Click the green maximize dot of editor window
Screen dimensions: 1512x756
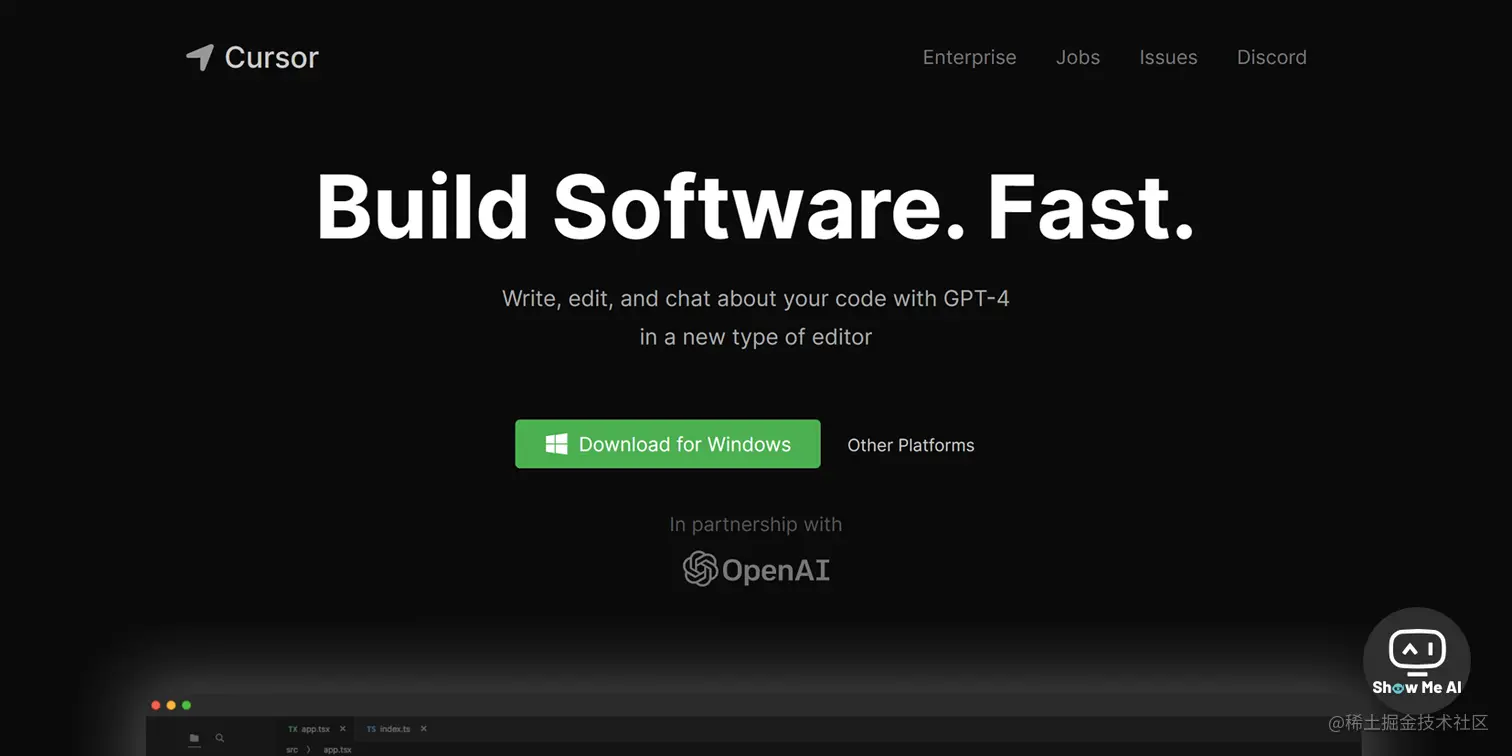click(x=186, y=705)
